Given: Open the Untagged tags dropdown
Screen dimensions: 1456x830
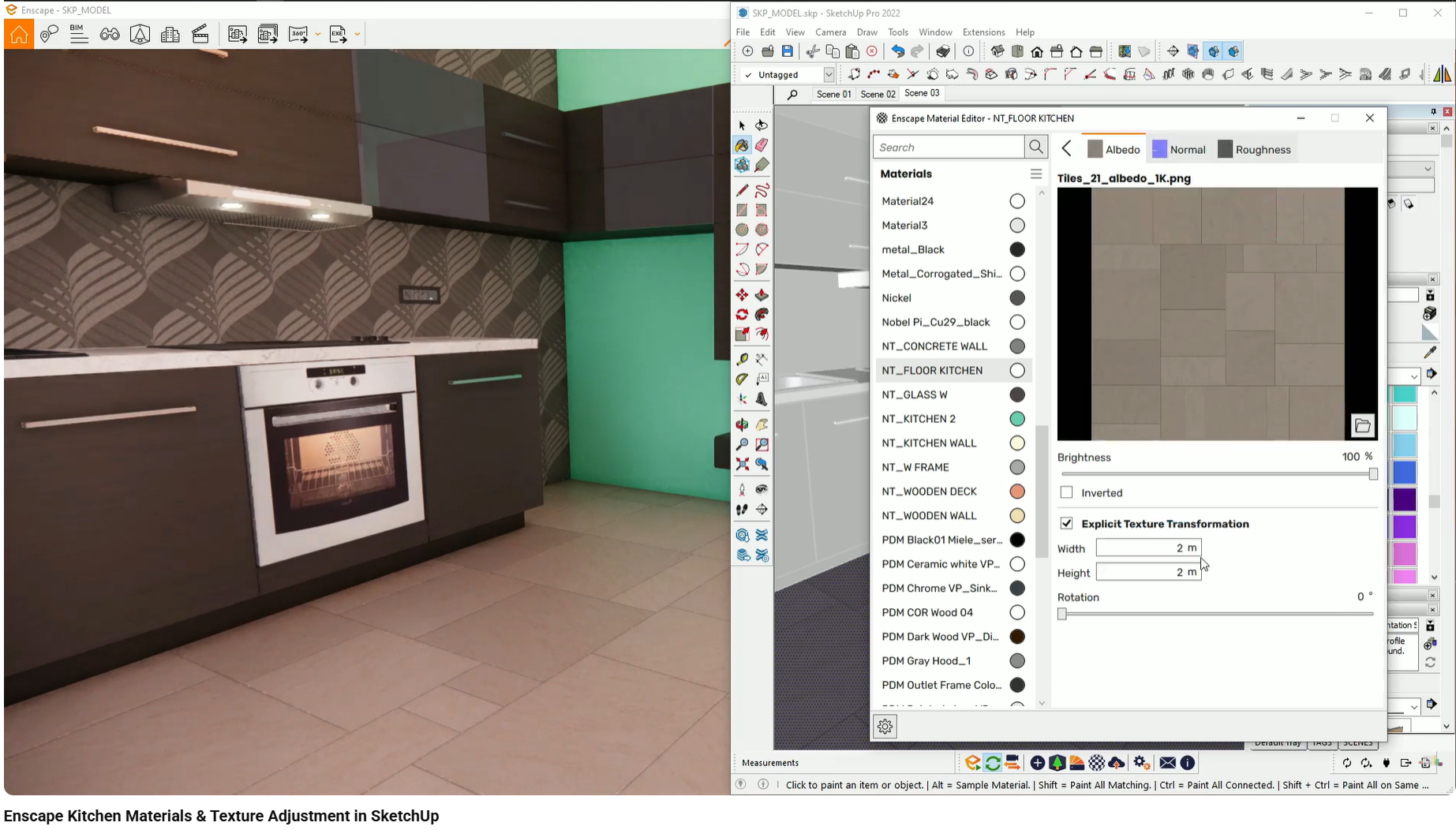Looking at the screenshot, I should (x=828, y=74).
